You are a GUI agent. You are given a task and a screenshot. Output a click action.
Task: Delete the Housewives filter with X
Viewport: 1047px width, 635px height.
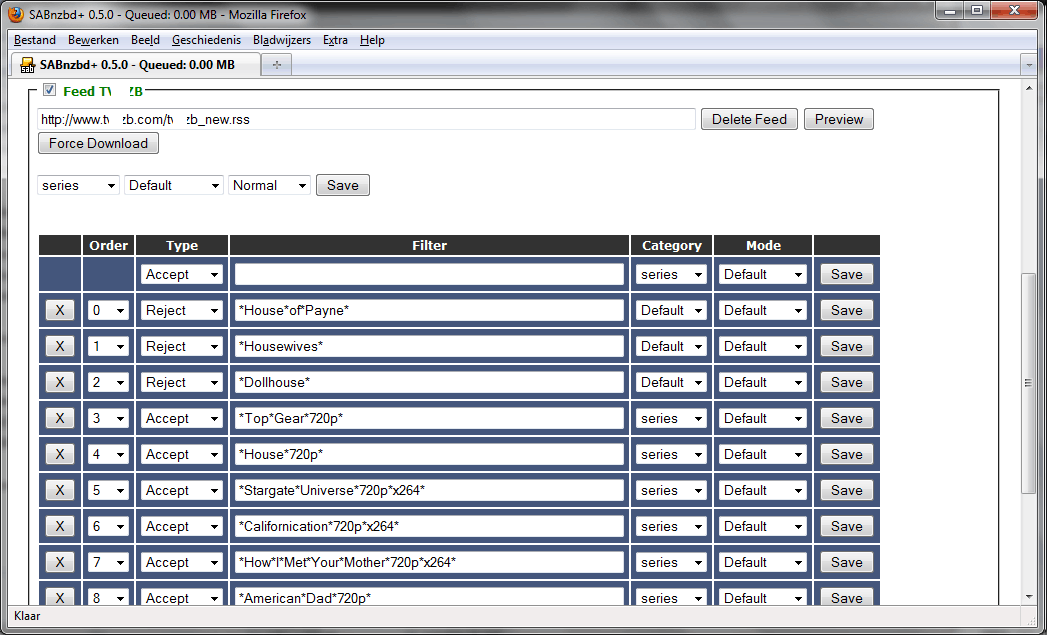59,347
